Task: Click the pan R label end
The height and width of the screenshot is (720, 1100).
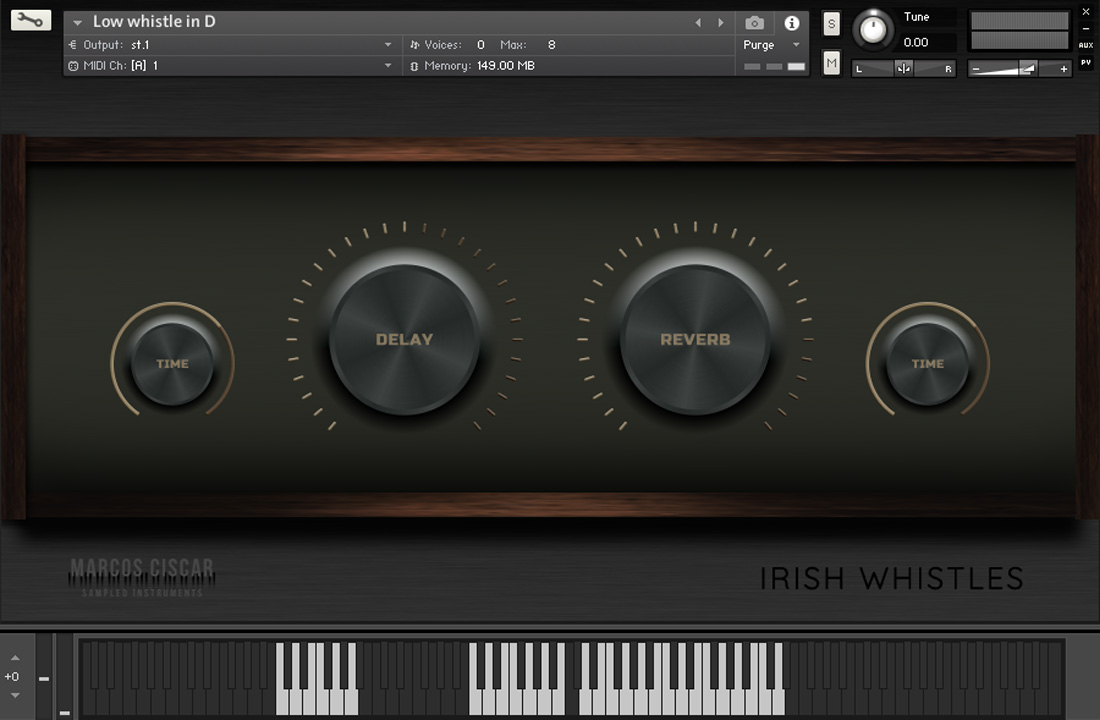Action: point(948,69)
